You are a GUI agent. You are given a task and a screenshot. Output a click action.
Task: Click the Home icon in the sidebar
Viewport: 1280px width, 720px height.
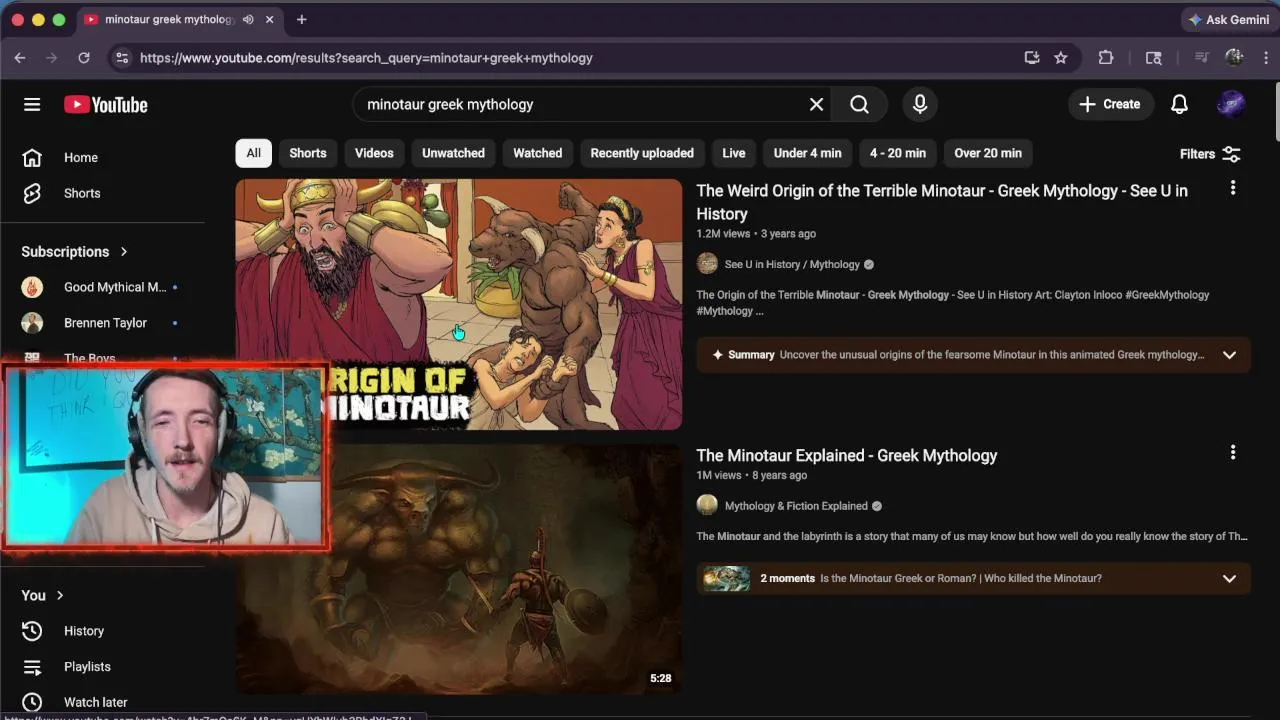[32, 157]
